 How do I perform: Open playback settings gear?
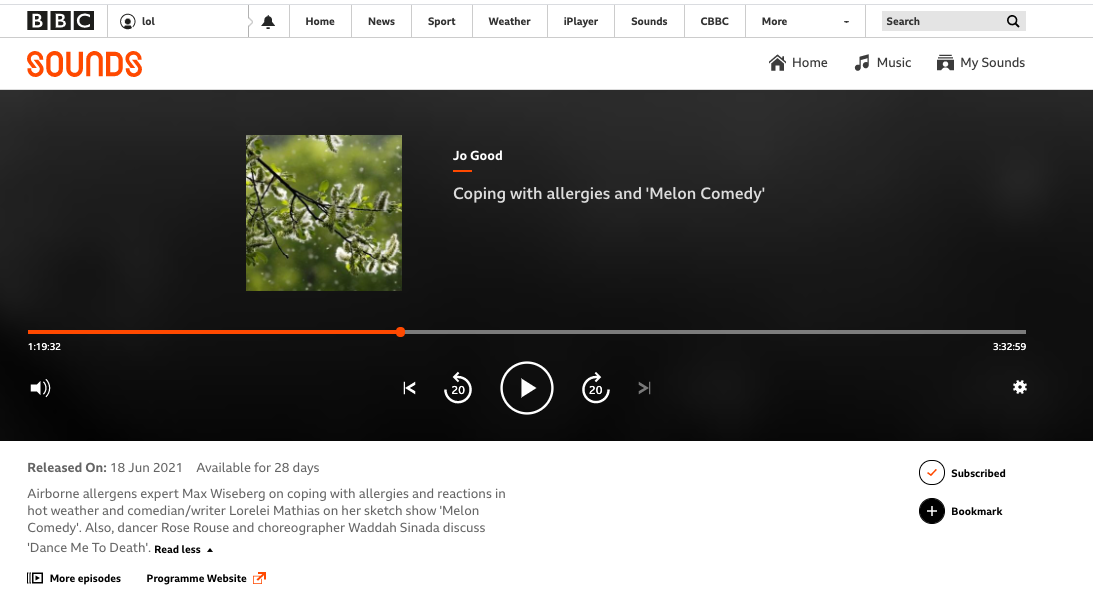point(1019,387)
